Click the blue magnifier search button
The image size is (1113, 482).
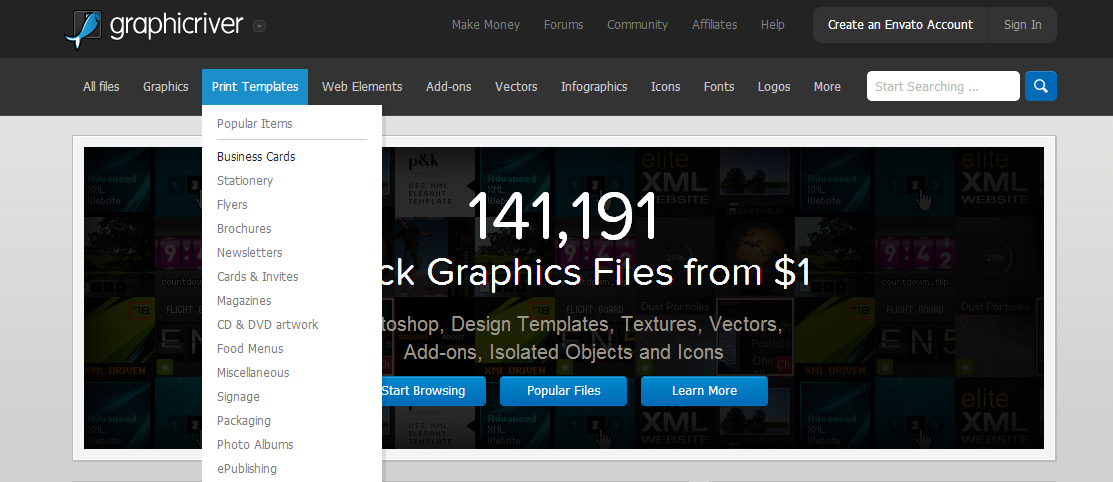pyautogui.click(x=1041, y=86)
